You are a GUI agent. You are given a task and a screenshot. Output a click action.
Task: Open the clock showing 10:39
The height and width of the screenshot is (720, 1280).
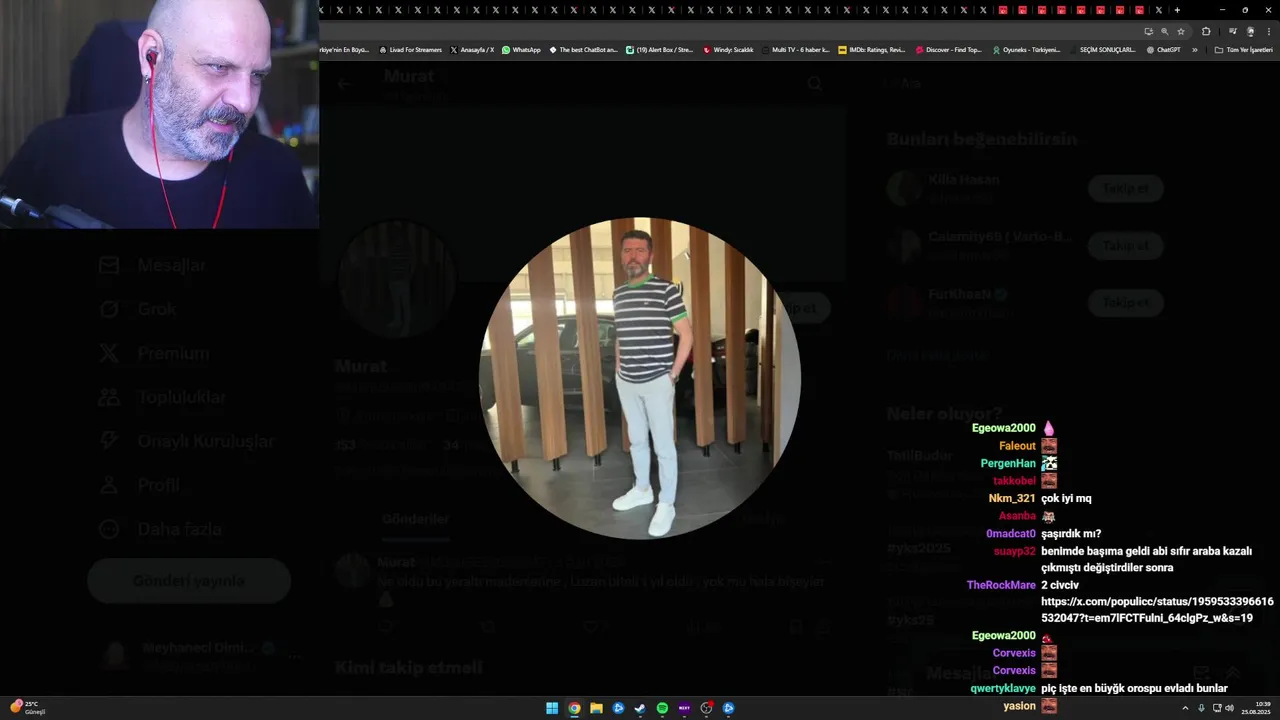[x=1256, y=708]
